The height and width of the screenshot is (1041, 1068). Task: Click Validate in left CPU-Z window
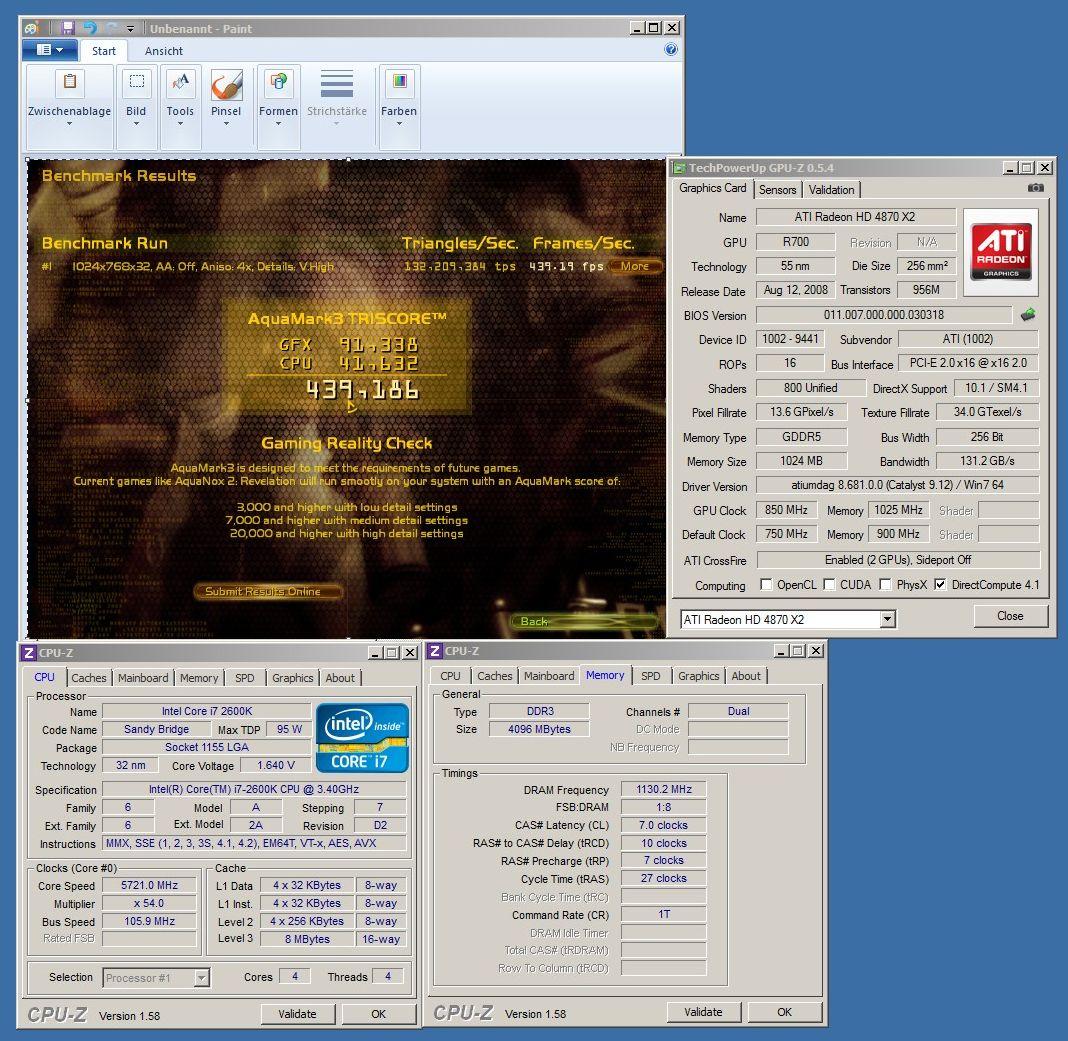point(298,1014)
